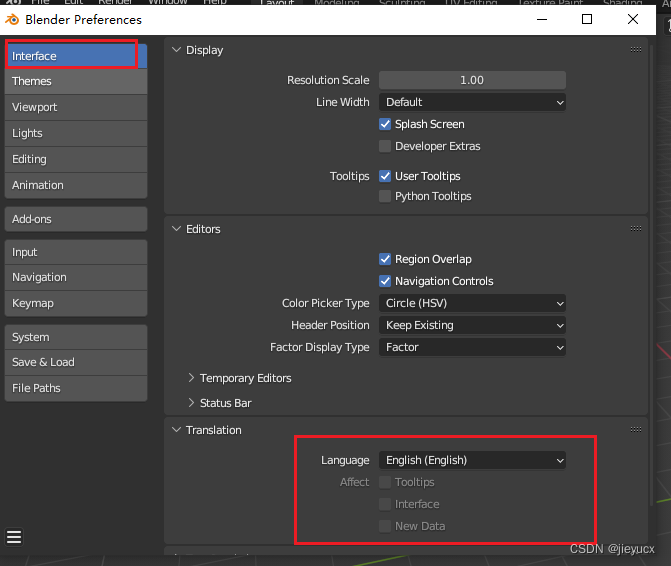Enable Developer Extras checkbox
The height and width of the screenshot is (566, 671).
(x=385, y=146)
